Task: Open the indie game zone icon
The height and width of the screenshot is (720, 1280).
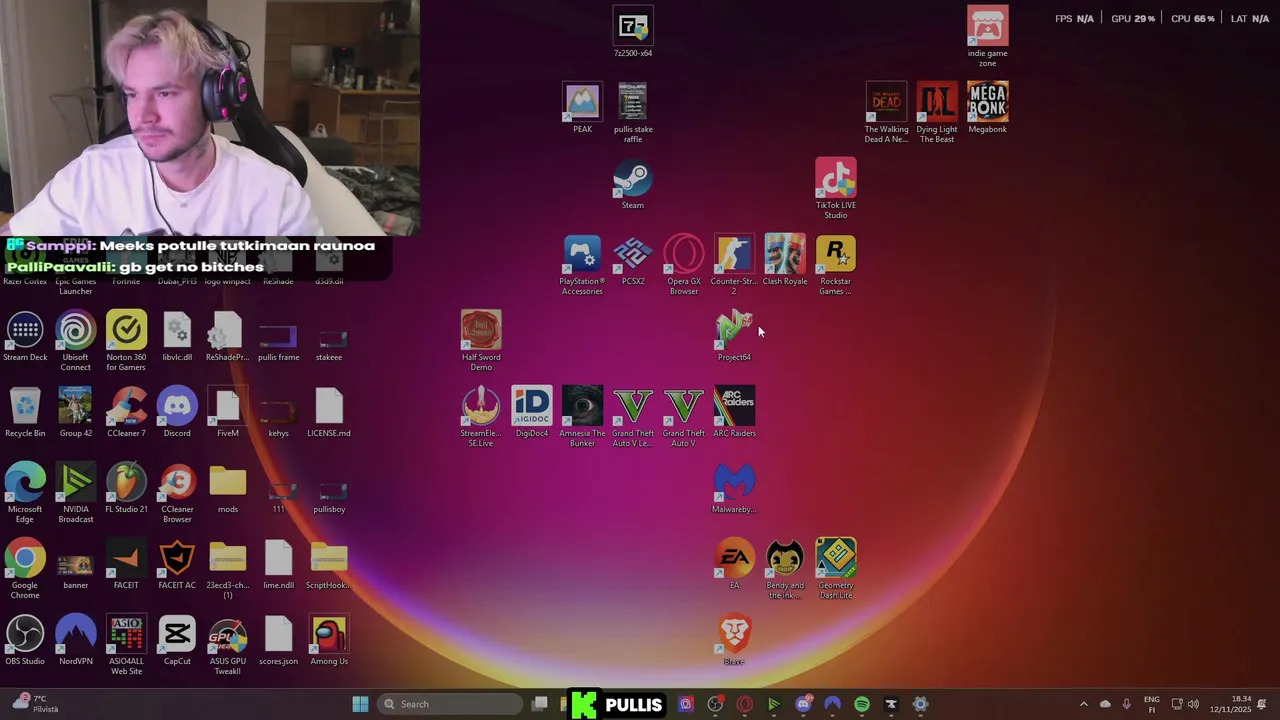Action: tap(987, 37)
